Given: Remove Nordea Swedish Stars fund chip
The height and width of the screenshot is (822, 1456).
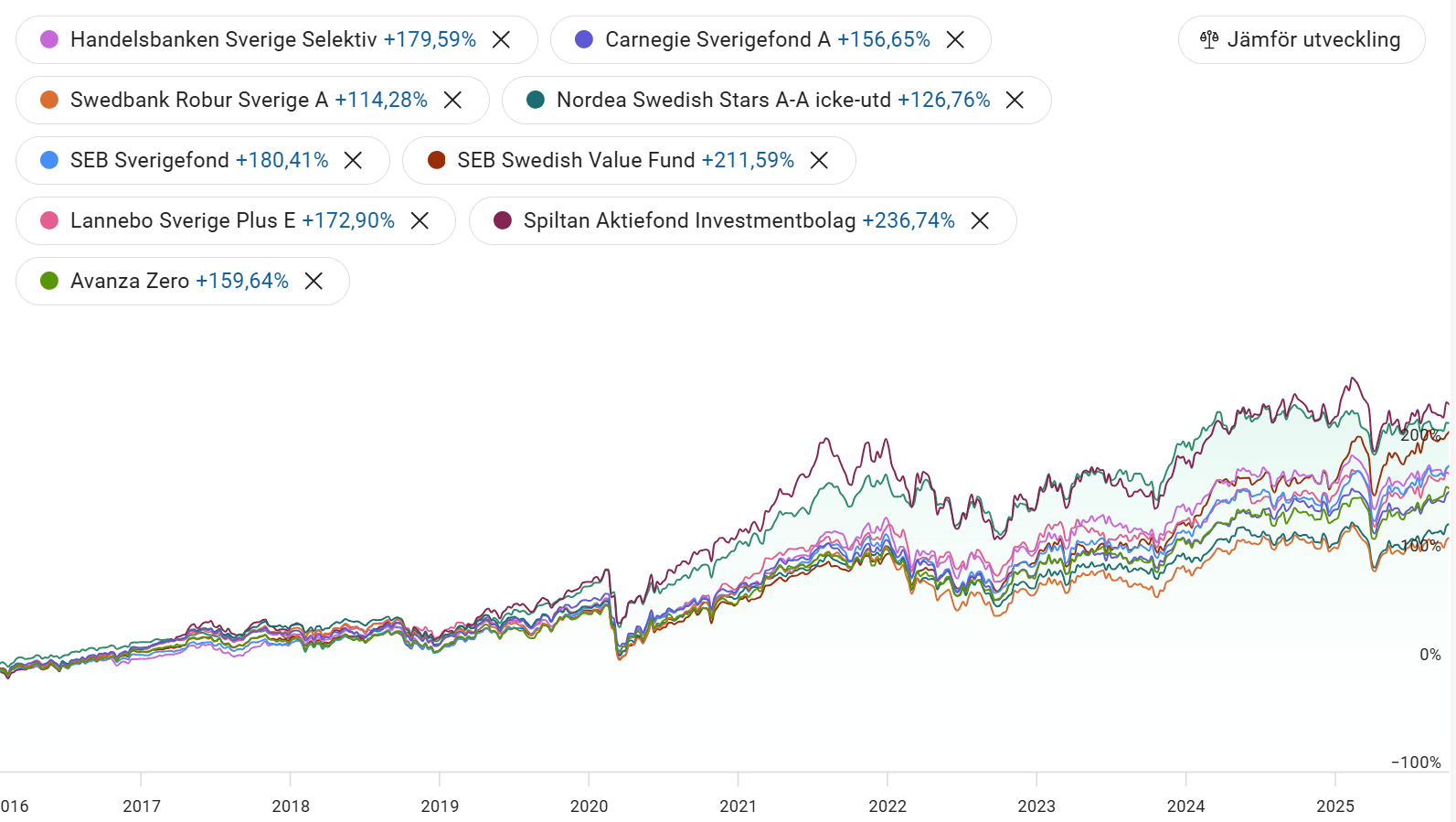Looking at the screenshot, I should tap(1015, 100).
